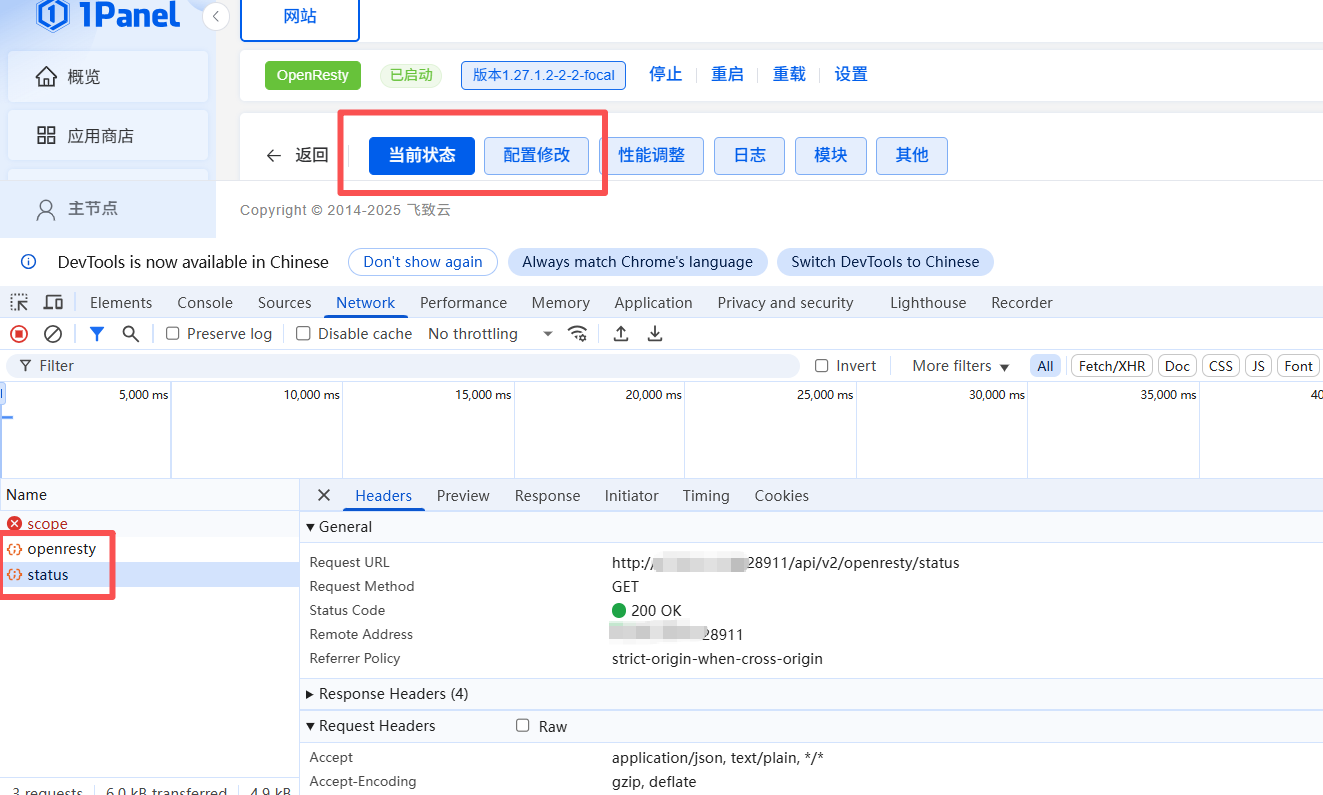Click Switch DevTools to Chinese
This screenshot has width=1323, height=795.
point(885,262)
